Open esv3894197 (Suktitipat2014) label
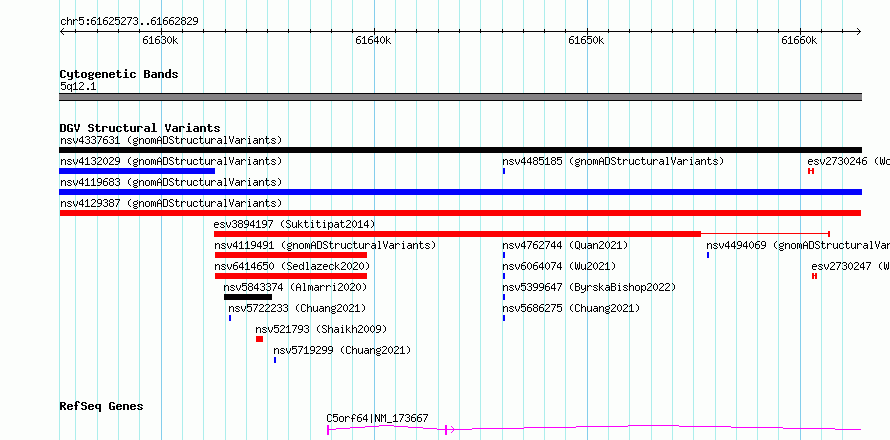 [x=295, y=224]
